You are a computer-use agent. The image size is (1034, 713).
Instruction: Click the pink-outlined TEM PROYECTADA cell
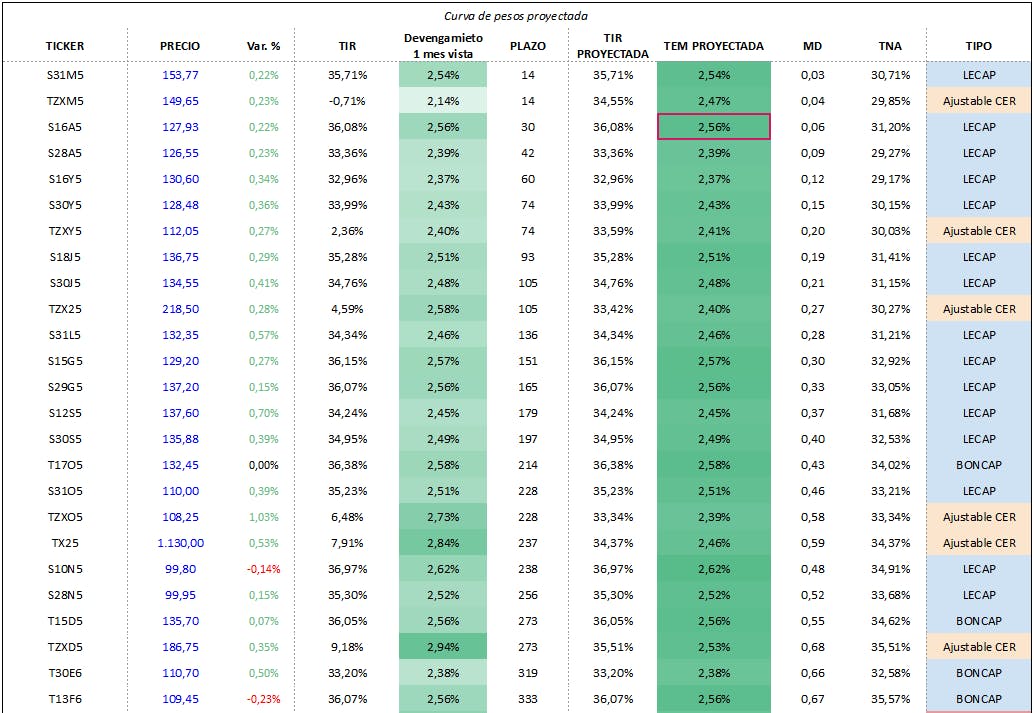[714, 127]
